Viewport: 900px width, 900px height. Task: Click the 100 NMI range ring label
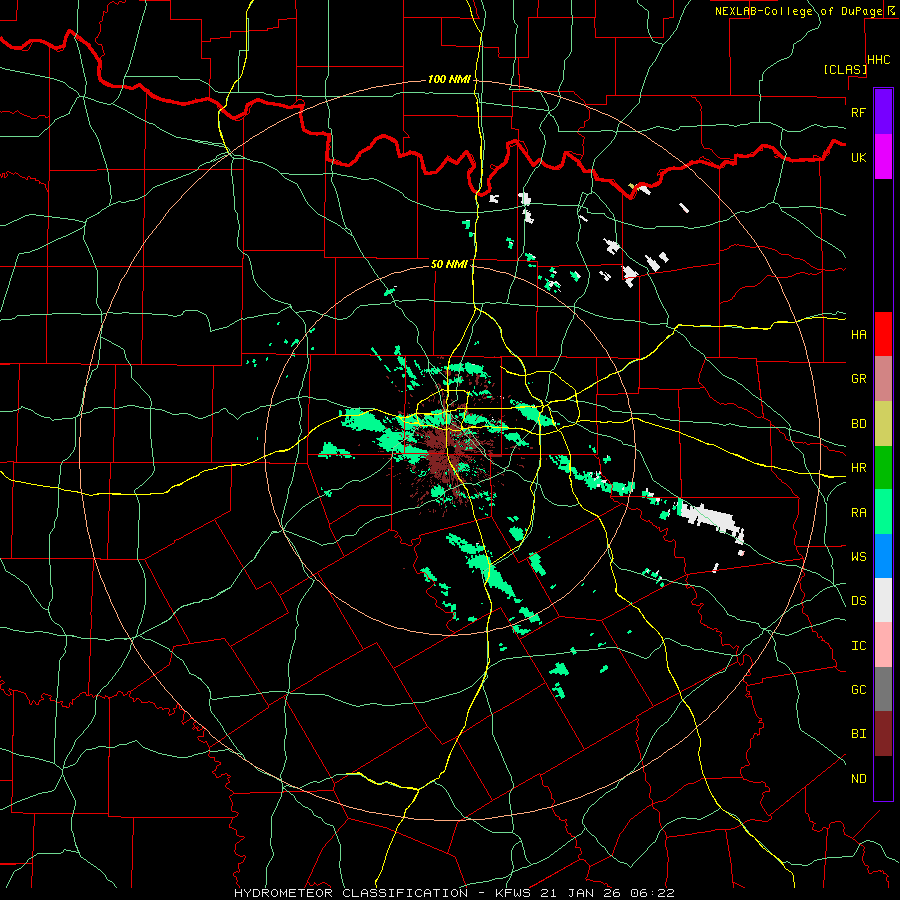click(x=449, y=79)
